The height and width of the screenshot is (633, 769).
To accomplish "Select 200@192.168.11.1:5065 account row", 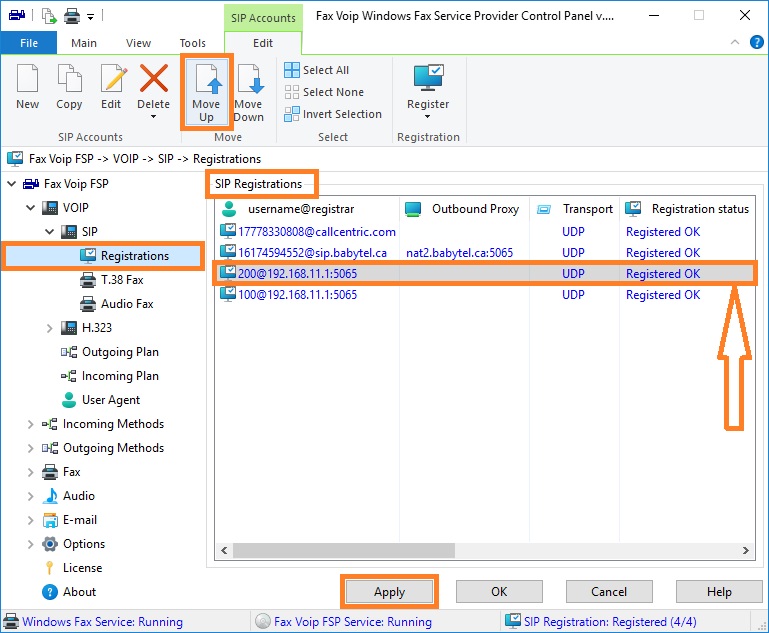I will pos(485,274).
